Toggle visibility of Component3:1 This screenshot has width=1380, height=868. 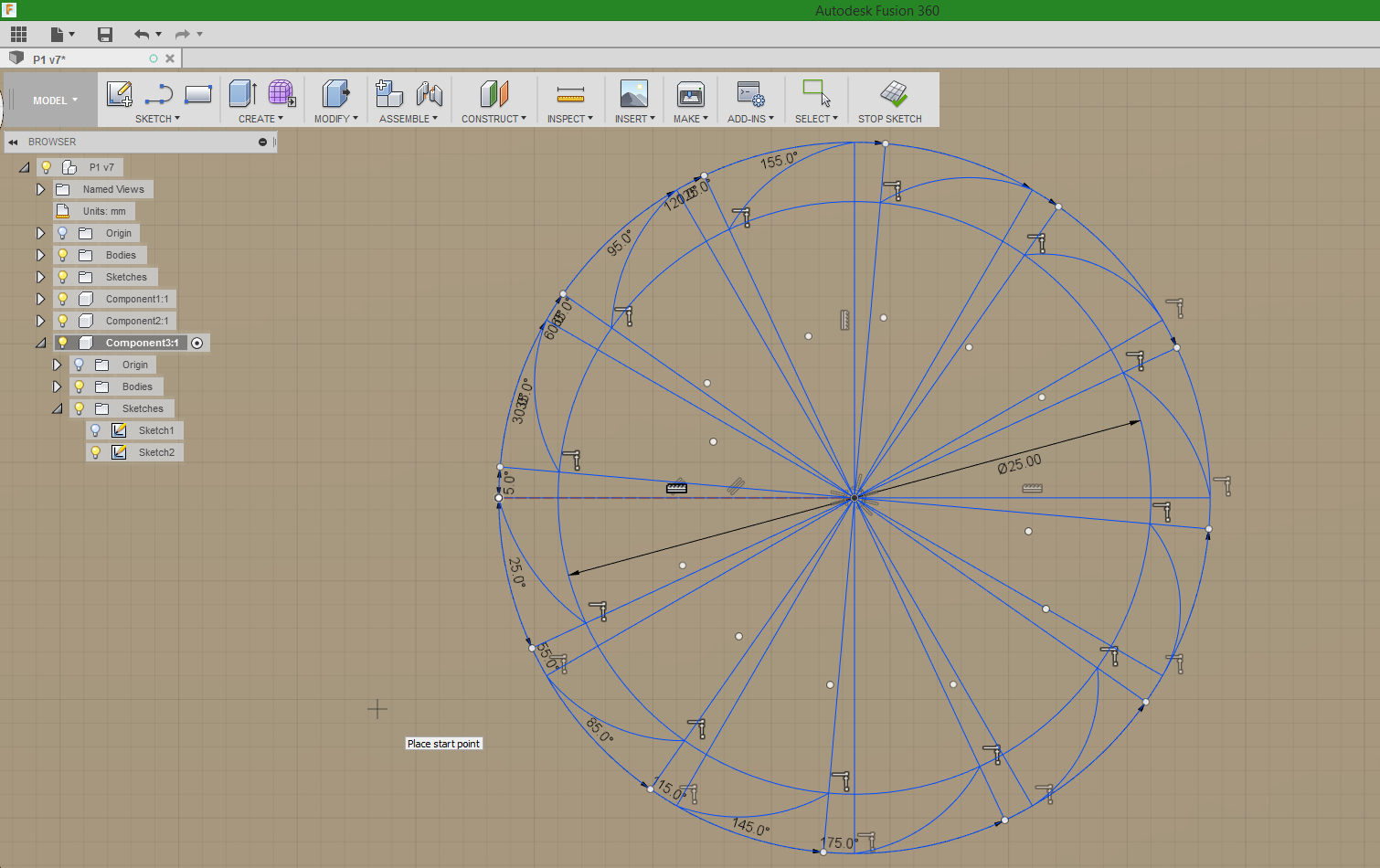point(63,343)
